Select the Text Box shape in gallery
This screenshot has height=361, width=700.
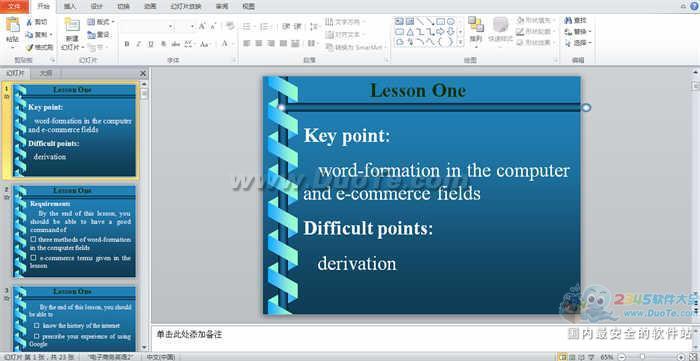pyautogui.click(x=399, y=21)
